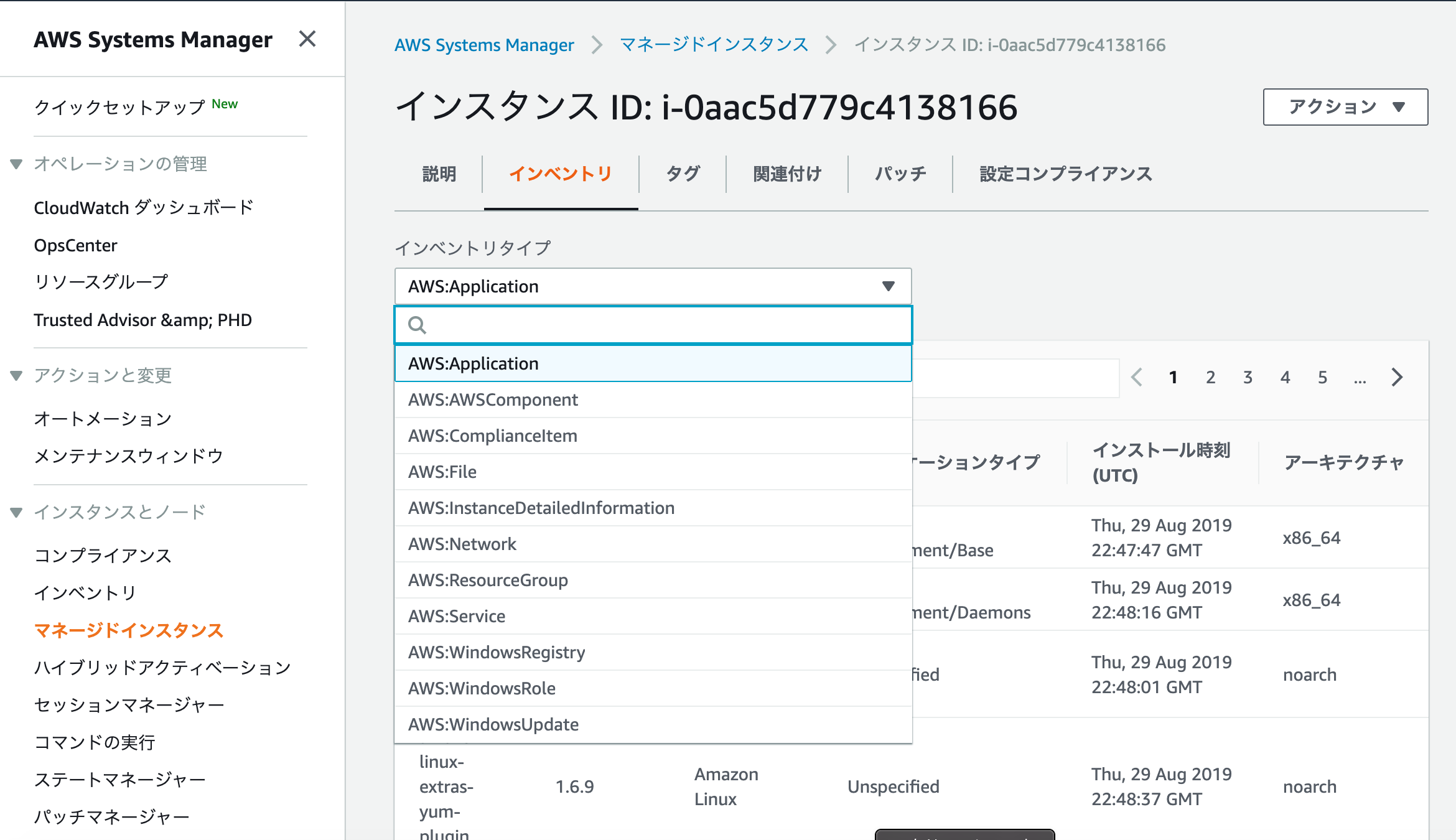Select AWS:Network inventory type
Image resolution: width=1456 pixels, height=840 pixels.
[x=653, y=544]
